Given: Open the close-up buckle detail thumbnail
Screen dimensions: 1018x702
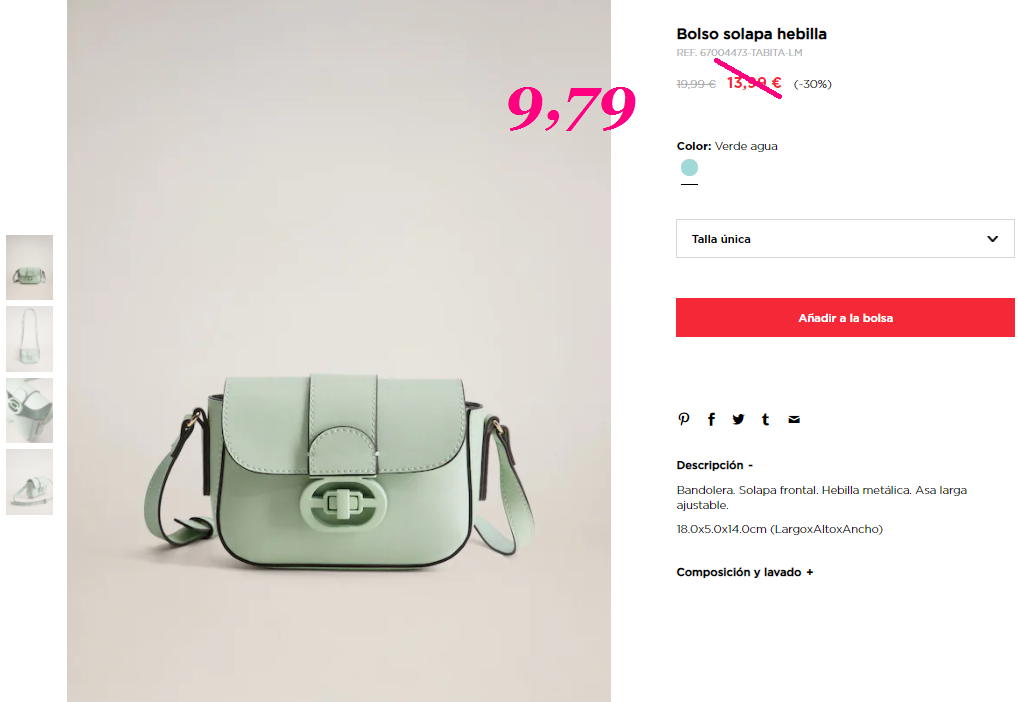Looking at the screenshot, I should pyautogui.click(x=29, y=410).
